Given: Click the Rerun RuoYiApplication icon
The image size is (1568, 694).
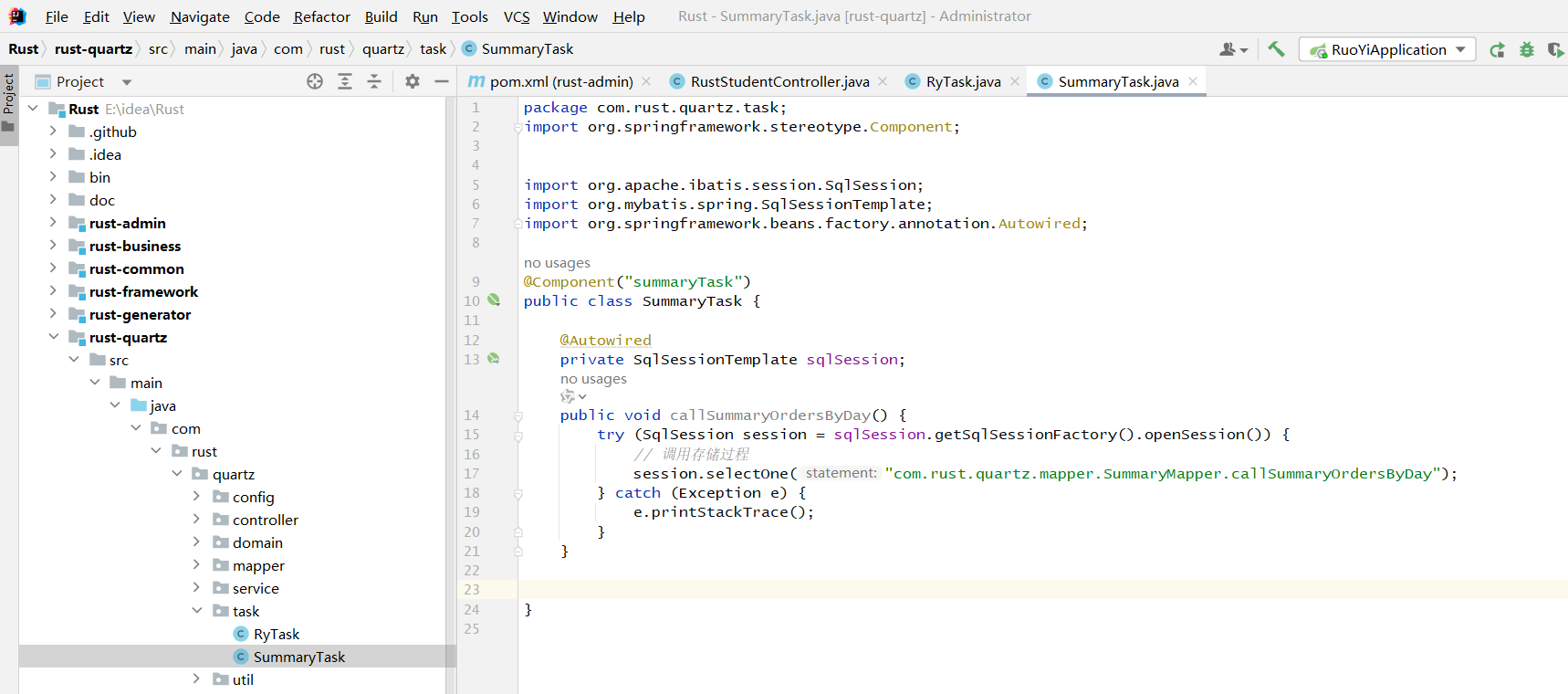Looking at the screenshot, I should pos(1497,50).
